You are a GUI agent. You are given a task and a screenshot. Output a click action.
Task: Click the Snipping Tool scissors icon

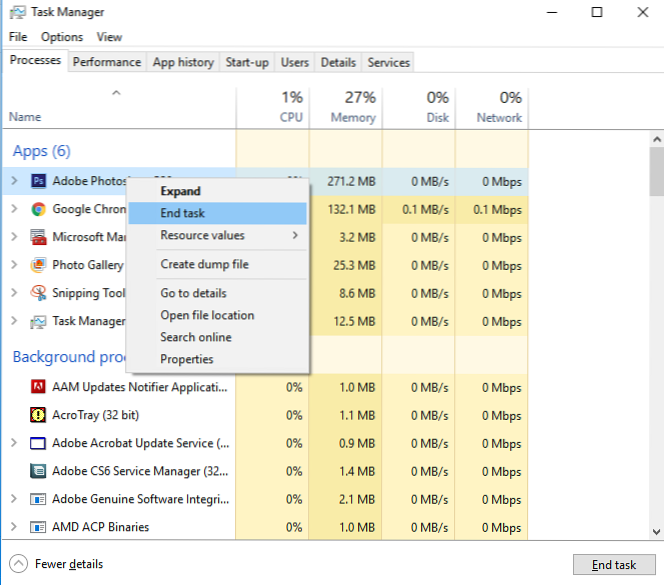[39, 293]
